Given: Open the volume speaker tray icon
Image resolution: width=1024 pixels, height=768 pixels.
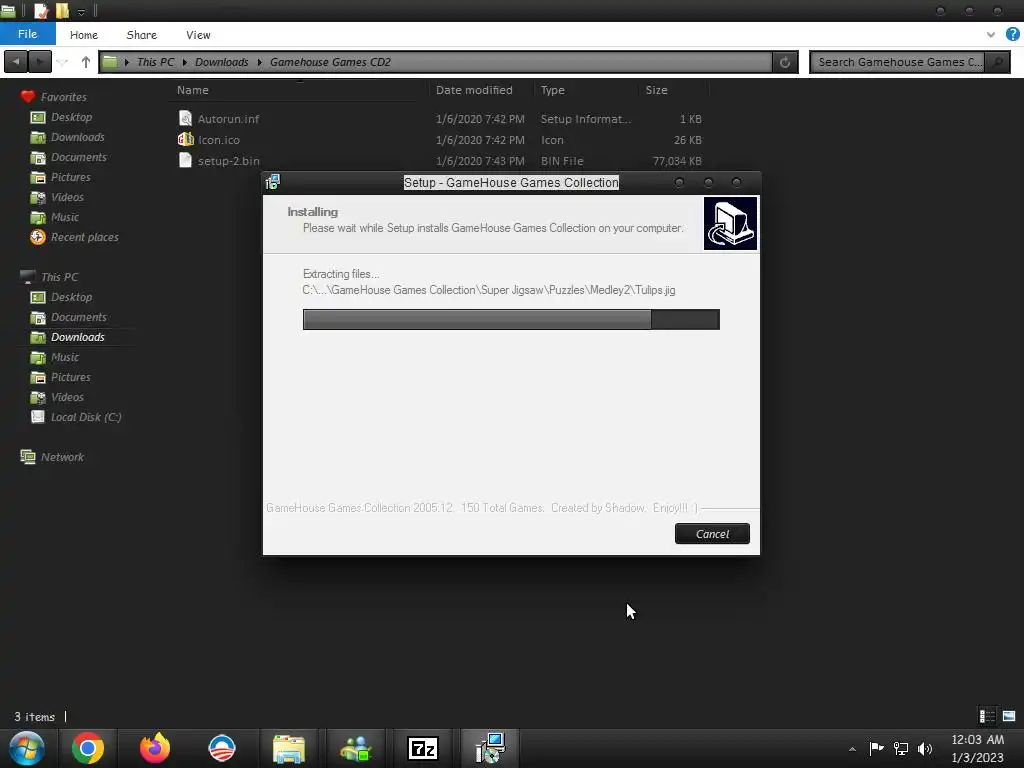Looking at the screenshot, I should tap(925, 749).
